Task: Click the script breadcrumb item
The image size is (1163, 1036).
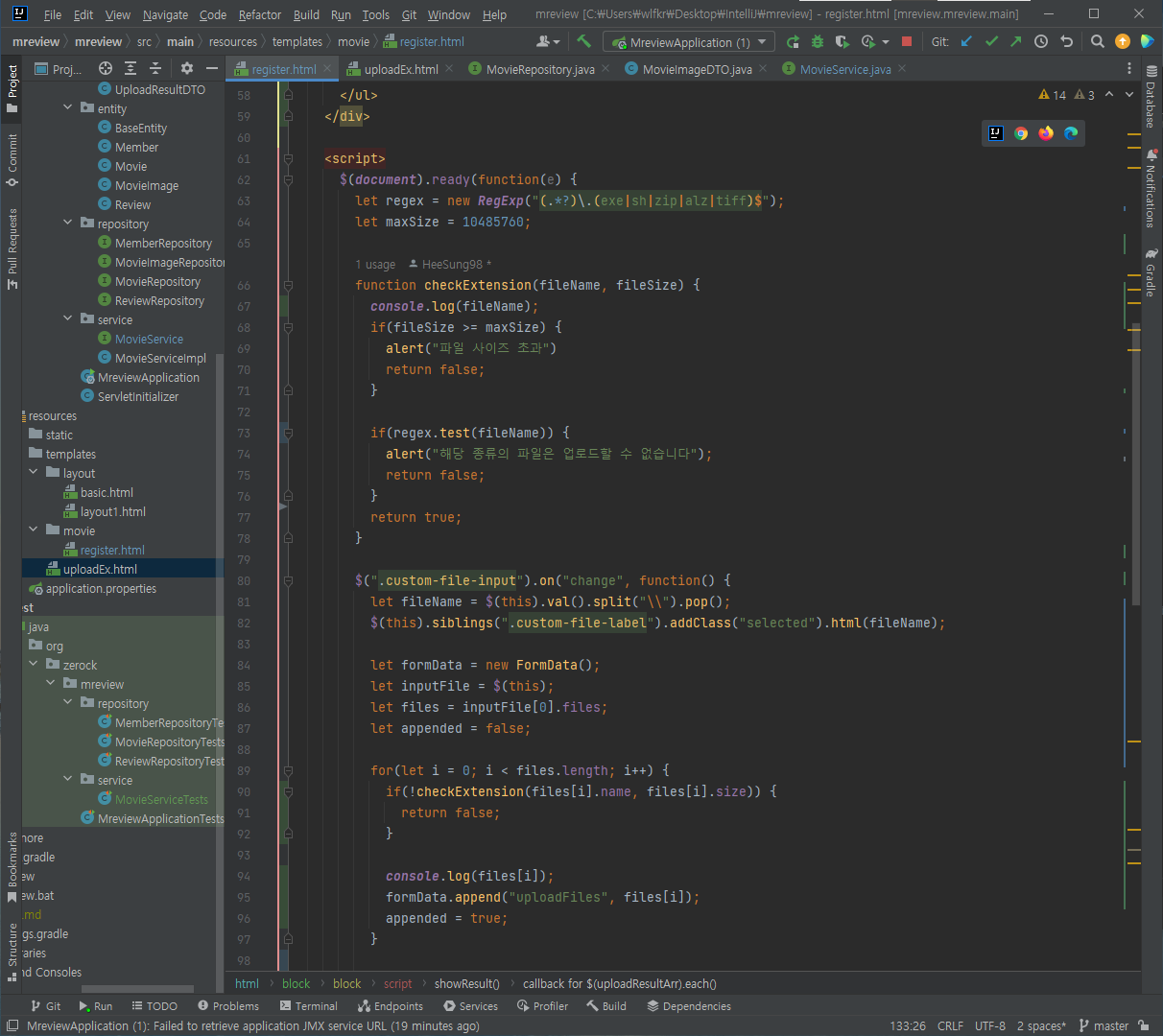Action: 397,983
